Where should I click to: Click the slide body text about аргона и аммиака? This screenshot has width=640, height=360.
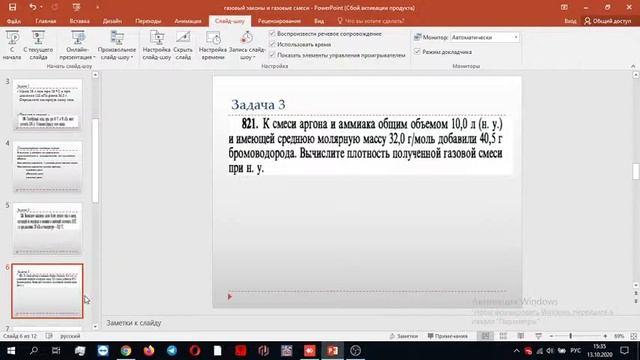[366, 146]
